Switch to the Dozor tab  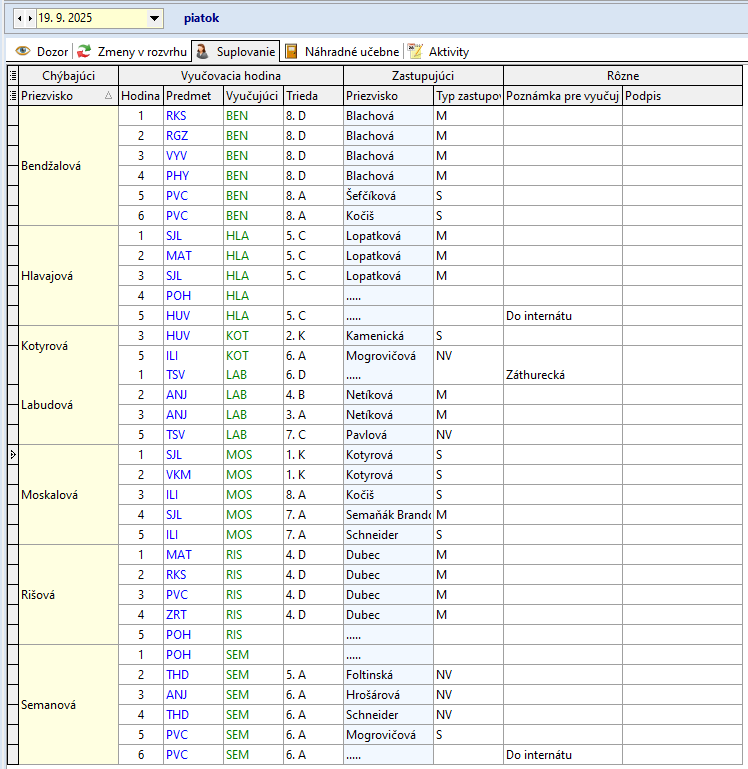(x=52, y=51)
